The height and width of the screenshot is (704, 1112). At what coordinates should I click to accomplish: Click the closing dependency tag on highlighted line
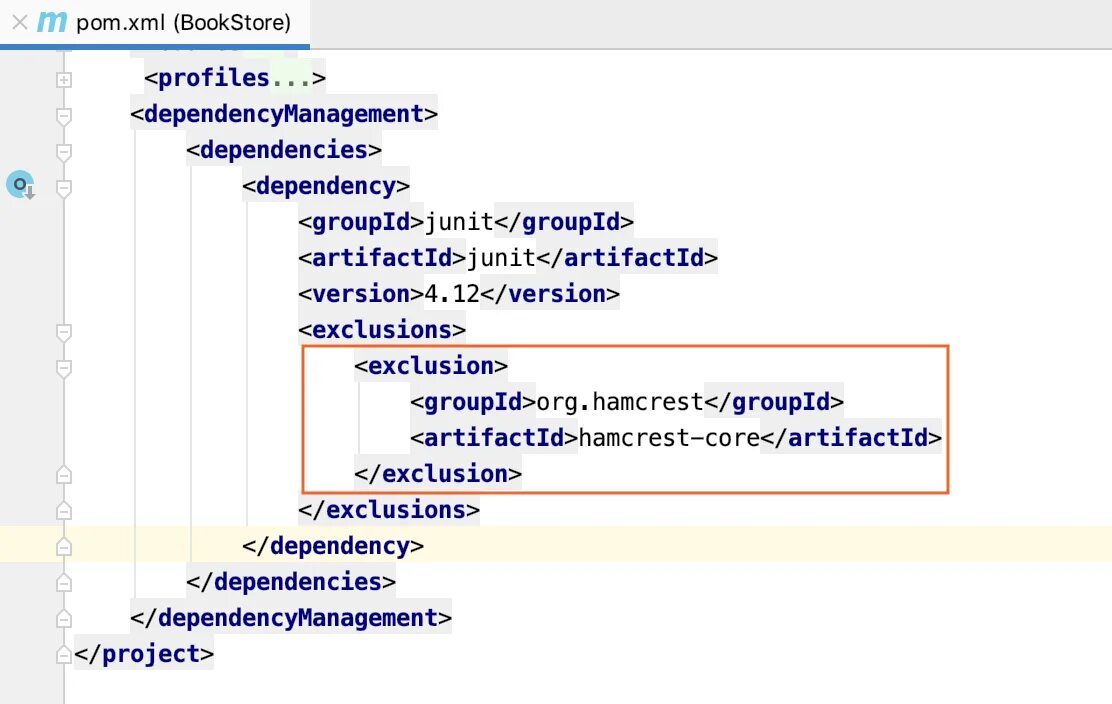click(x=333, y=546)
